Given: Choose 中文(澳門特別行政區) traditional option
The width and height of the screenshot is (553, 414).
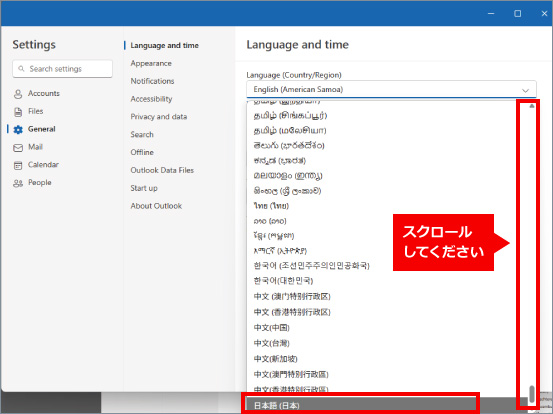Looking at the screenshot, I should (291, 374).
